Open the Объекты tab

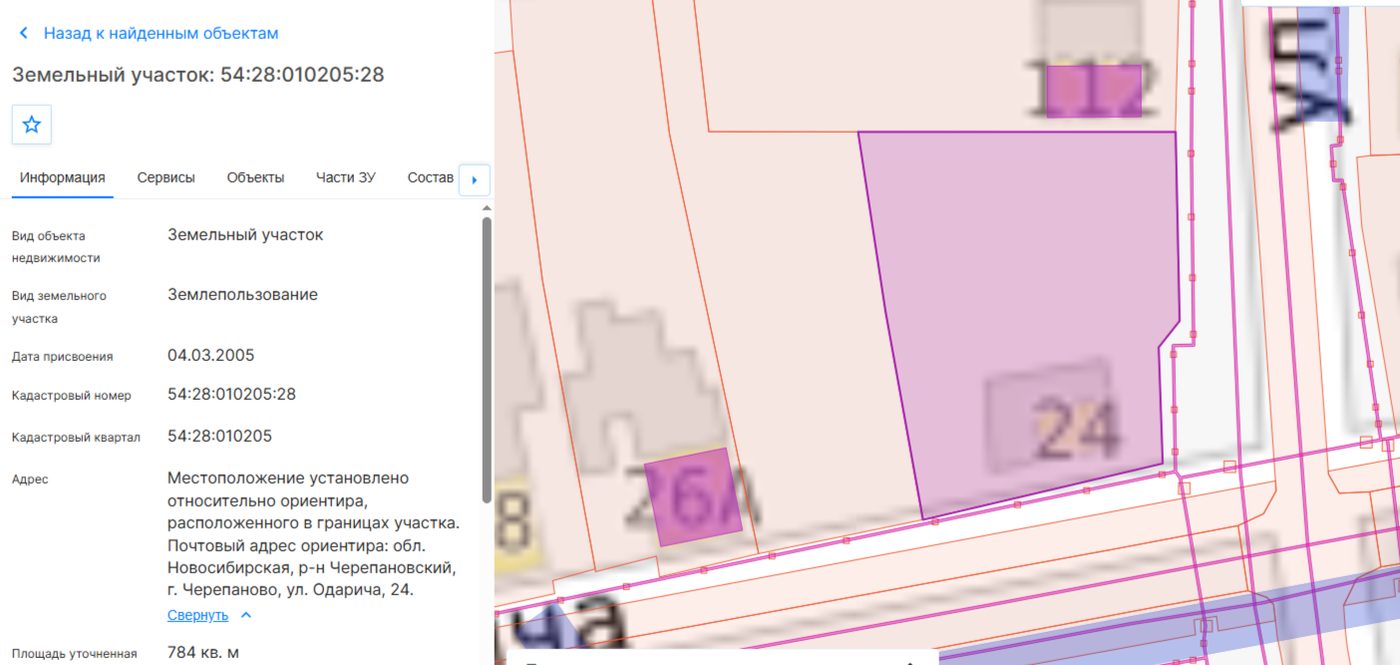[255, 178]
